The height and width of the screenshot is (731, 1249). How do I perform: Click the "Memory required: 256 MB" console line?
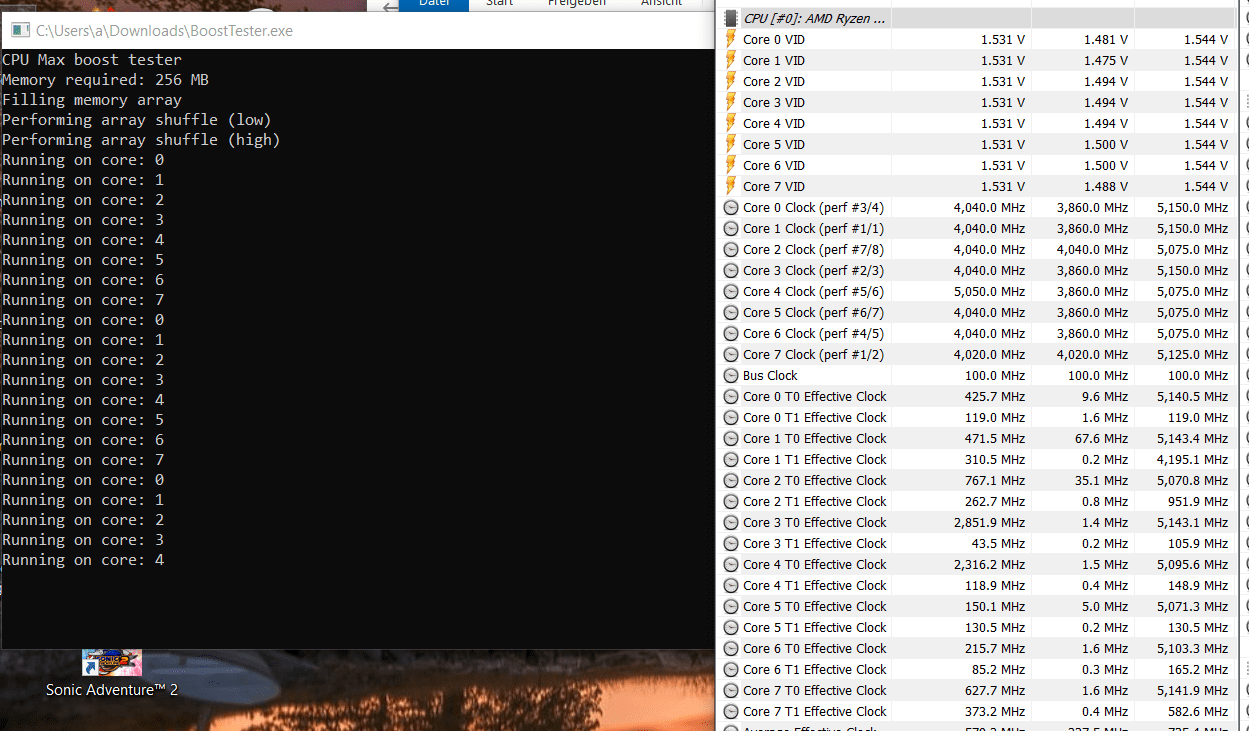[x=105, y=80]
